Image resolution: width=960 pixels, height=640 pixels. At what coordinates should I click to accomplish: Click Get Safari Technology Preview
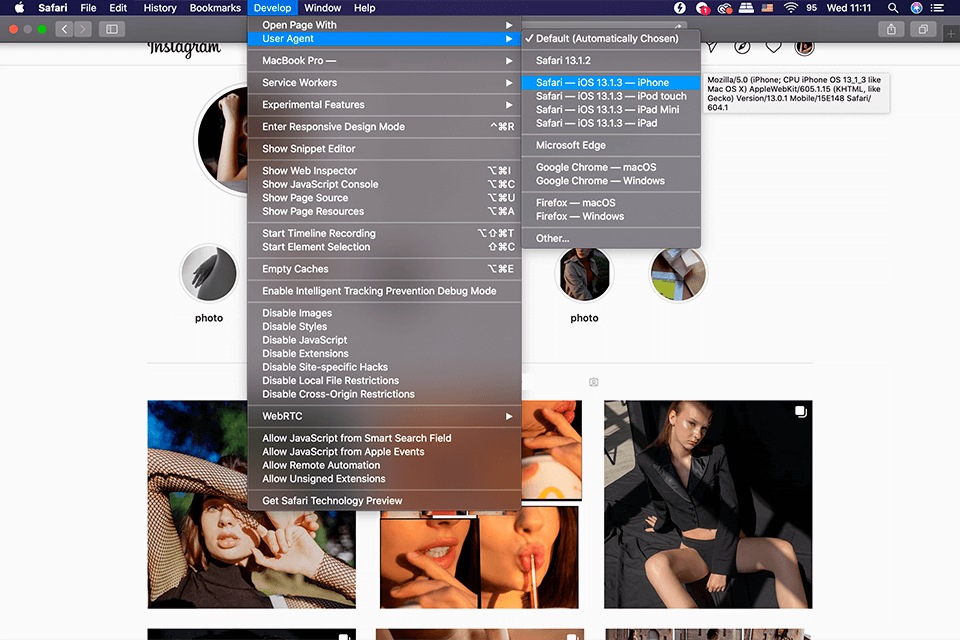click(332, 501)
